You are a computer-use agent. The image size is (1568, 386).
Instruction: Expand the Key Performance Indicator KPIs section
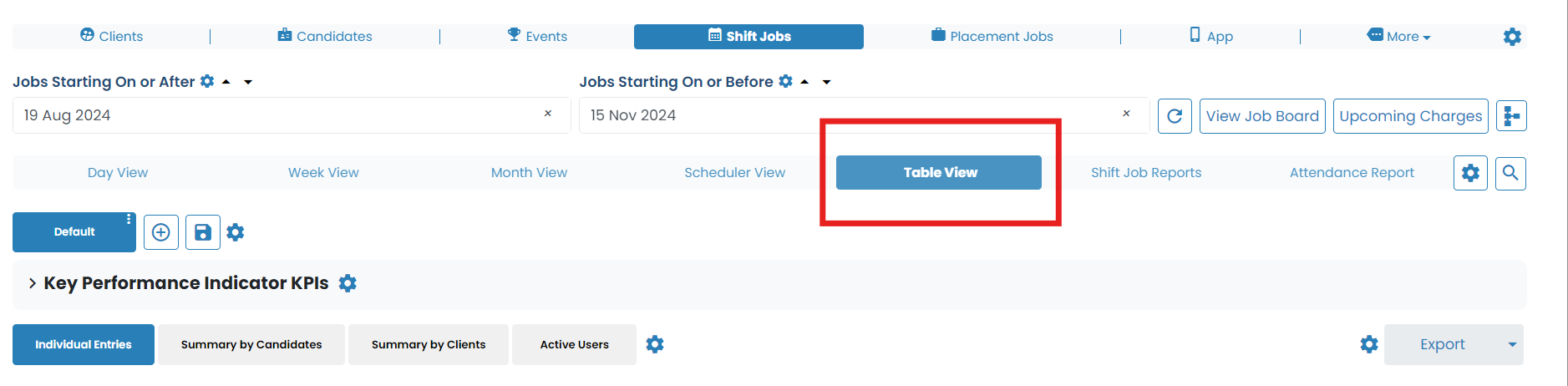(x=33, y=283)
